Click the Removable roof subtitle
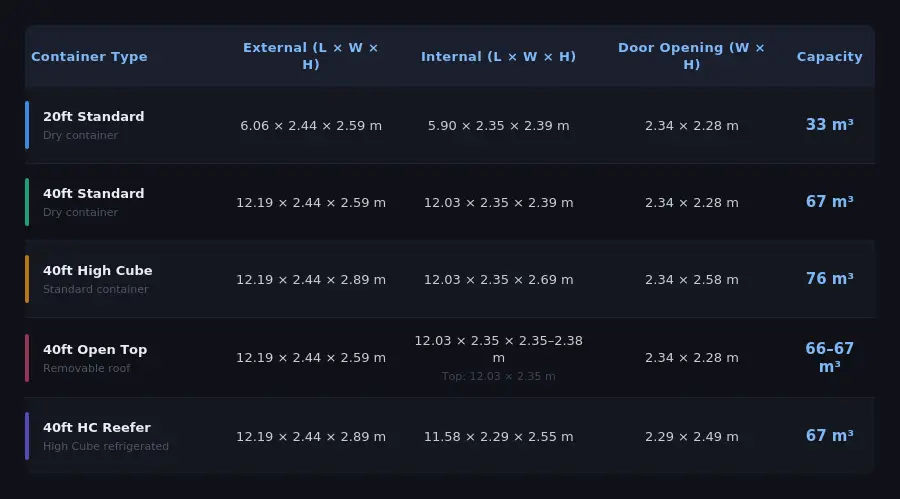The width and height of the screenshot is (900, 499). coord(86,369)
